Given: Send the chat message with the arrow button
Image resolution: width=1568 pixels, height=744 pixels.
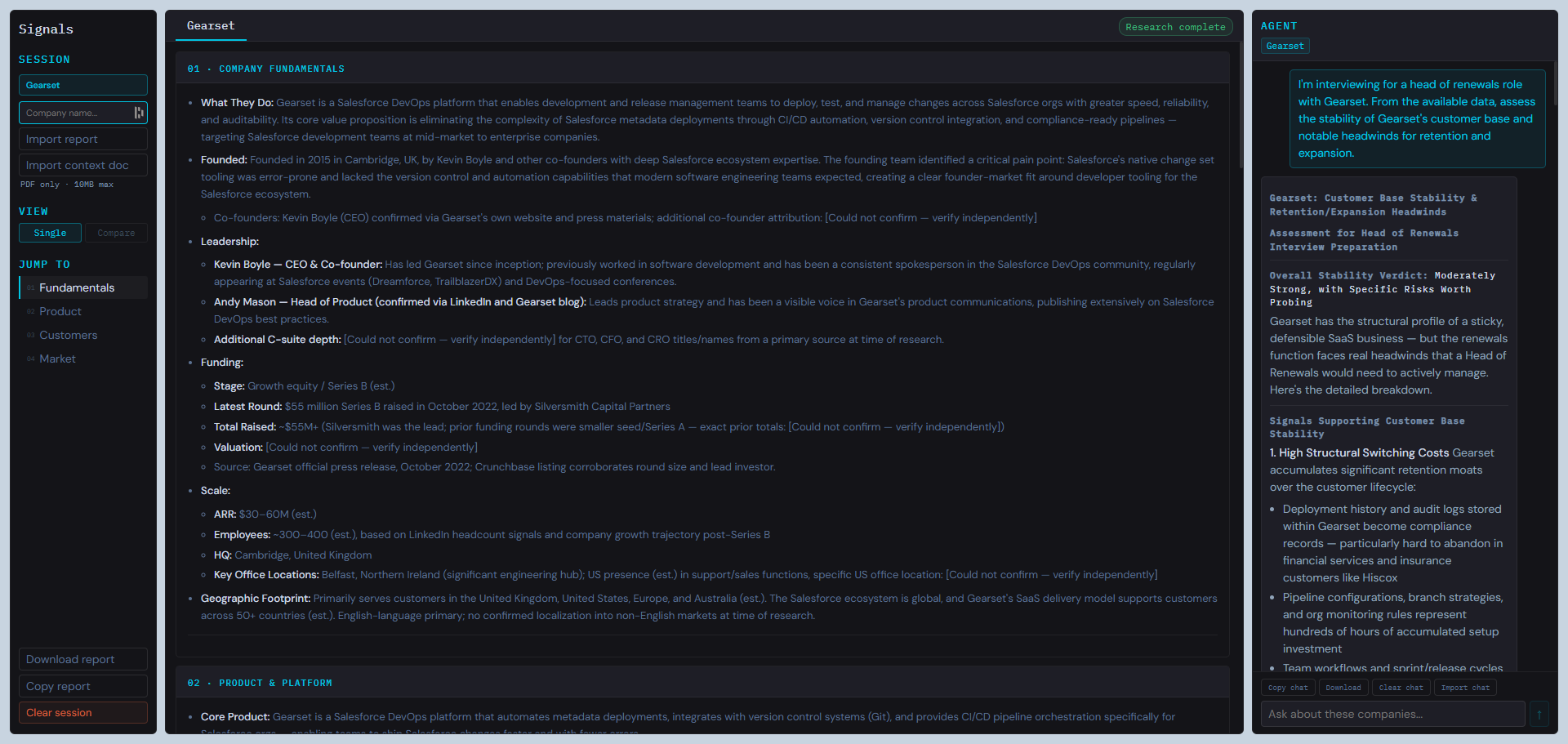Looking at the screenshot, I should (x=1539, y=715).
